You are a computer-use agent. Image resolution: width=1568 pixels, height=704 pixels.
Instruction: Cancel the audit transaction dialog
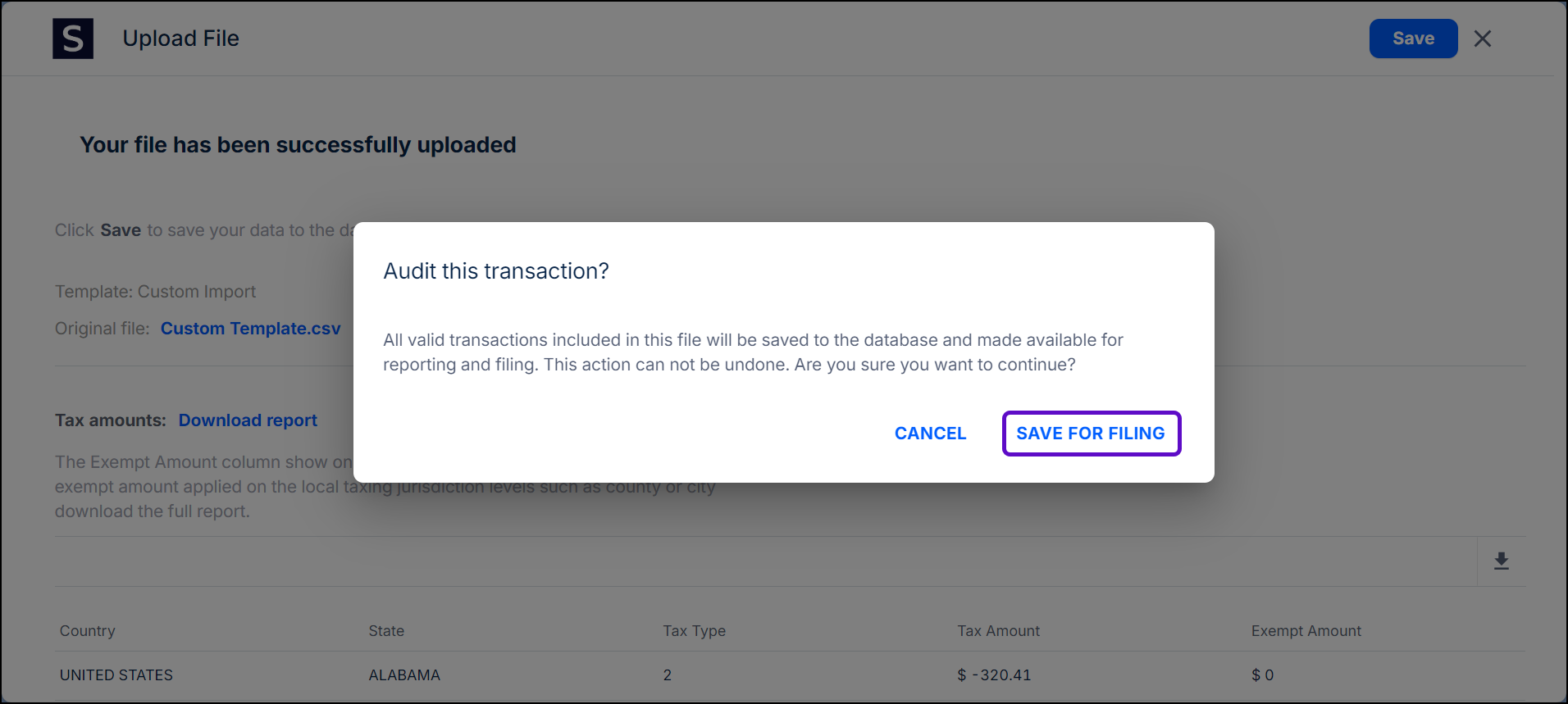click(930, 434)
